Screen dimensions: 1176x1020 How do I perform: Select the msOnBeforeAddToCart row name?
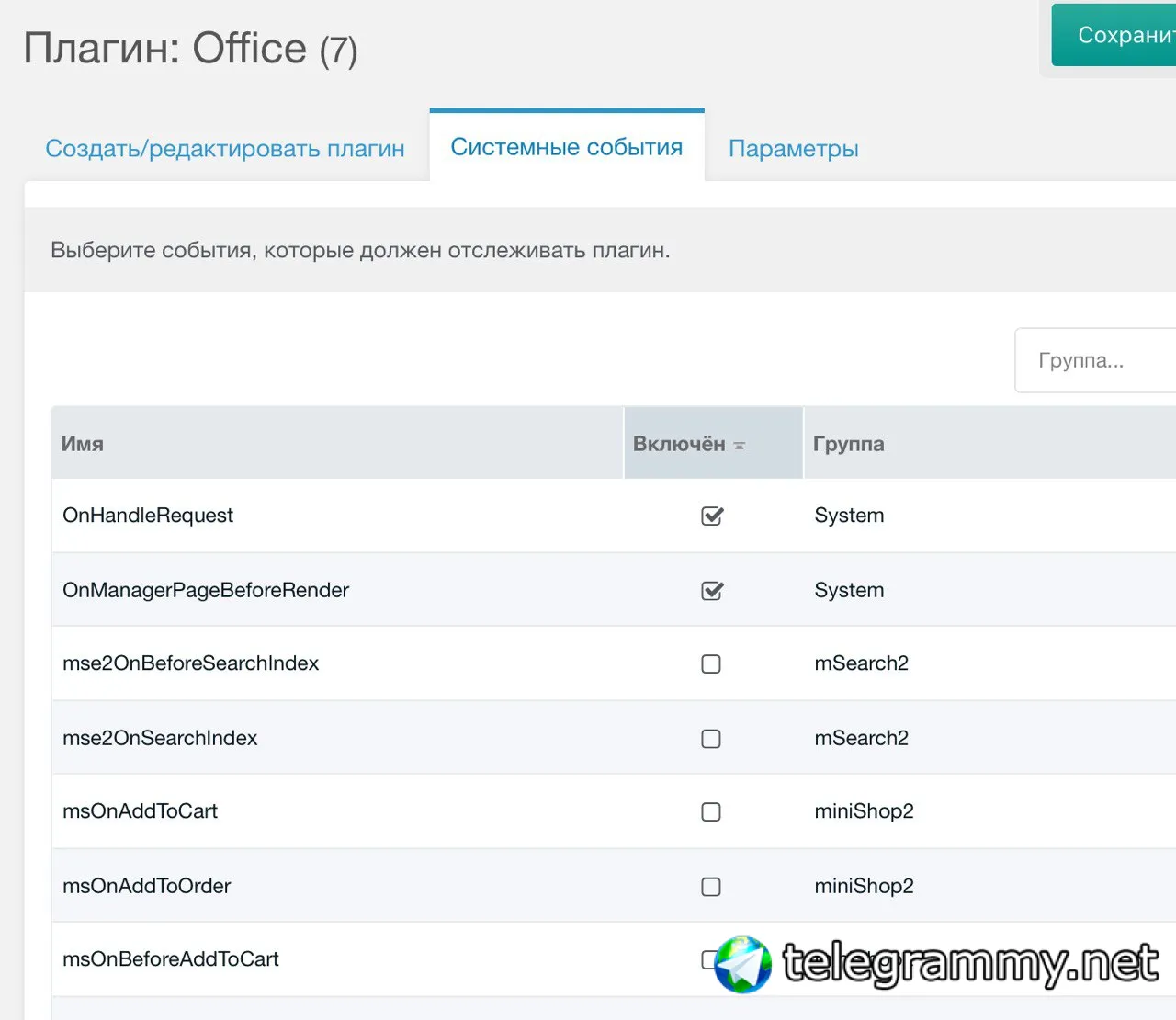point(171,959)
